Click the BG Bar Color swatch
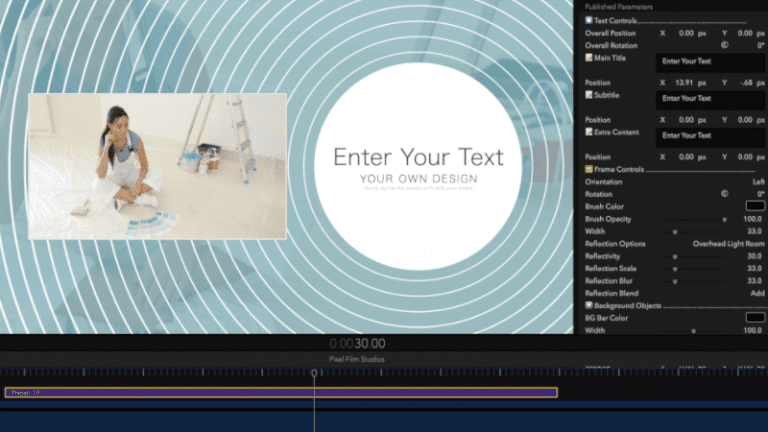The image size is (768, 432). tap(755, 317)
